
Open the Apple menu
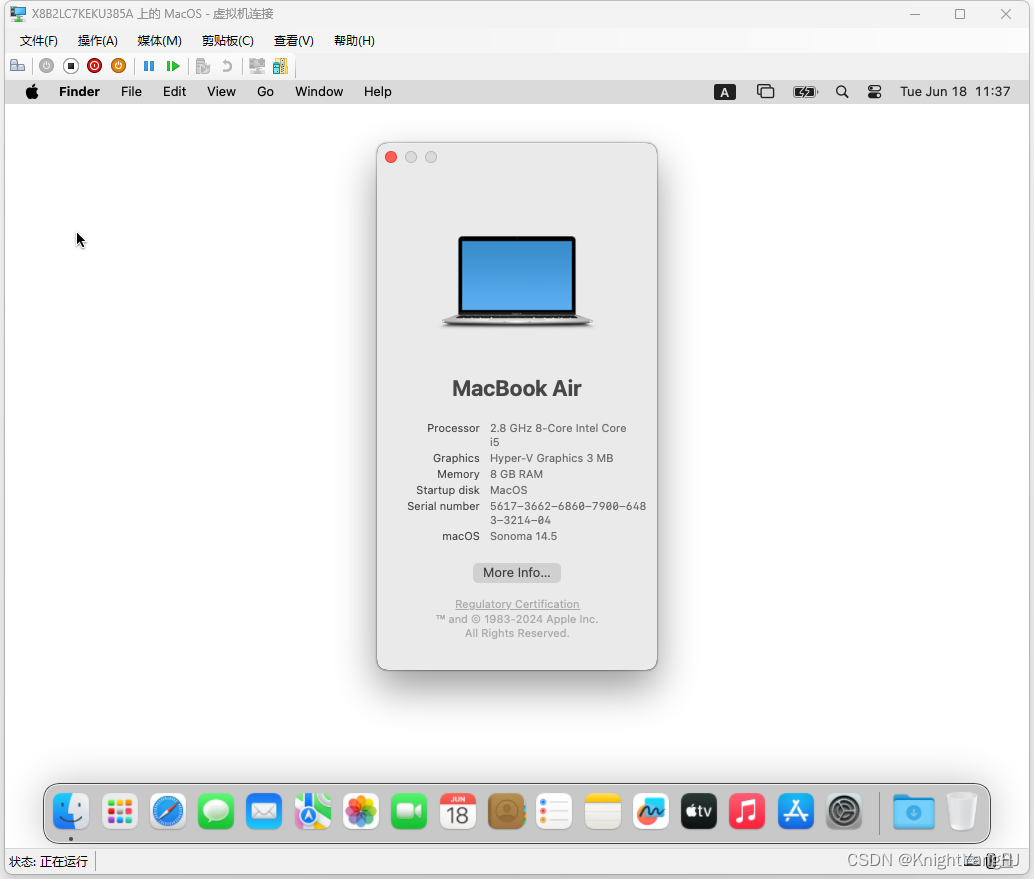[x=32, y=92]
